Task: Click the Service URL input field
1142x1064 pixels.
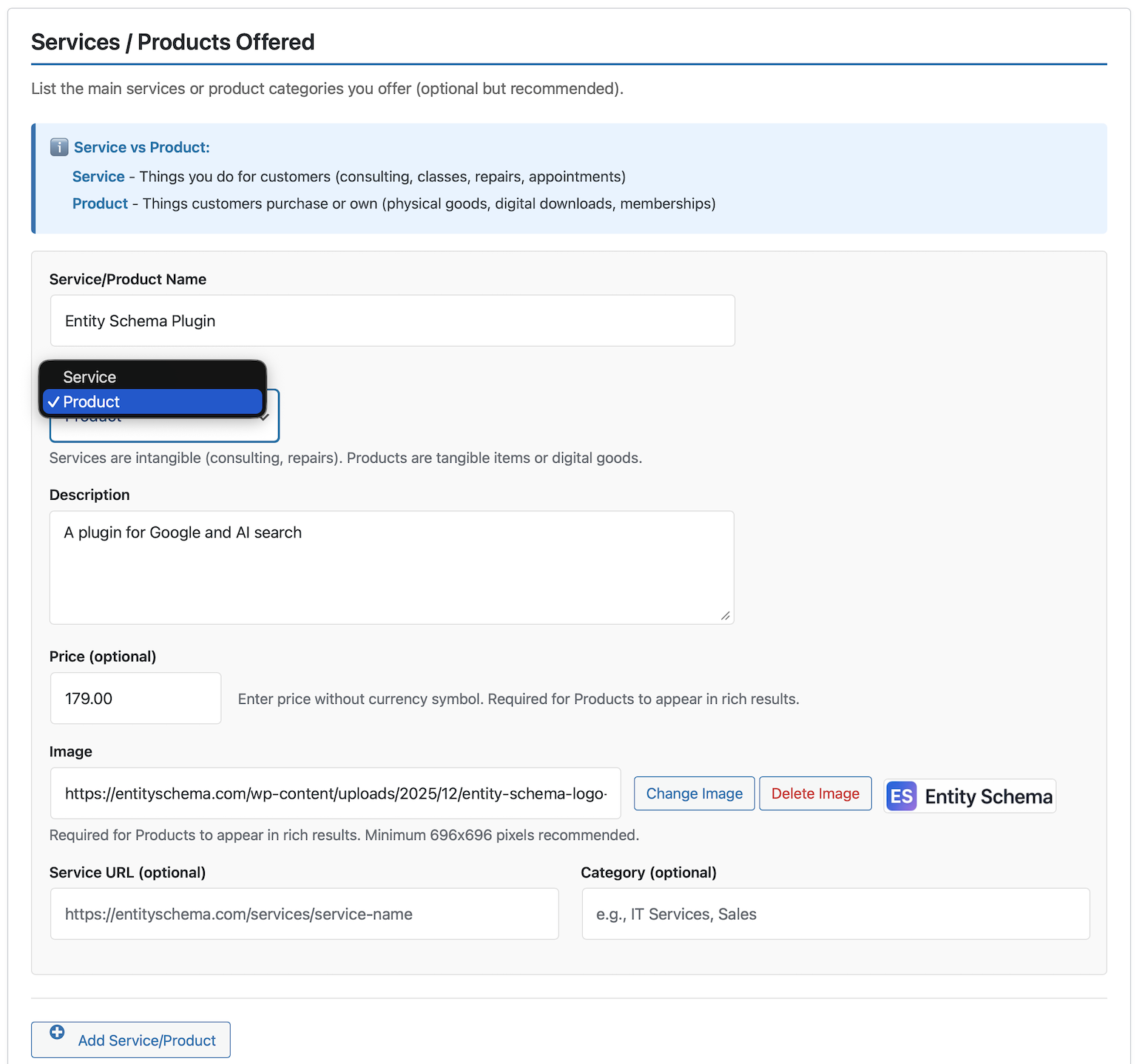Action: 304,914
